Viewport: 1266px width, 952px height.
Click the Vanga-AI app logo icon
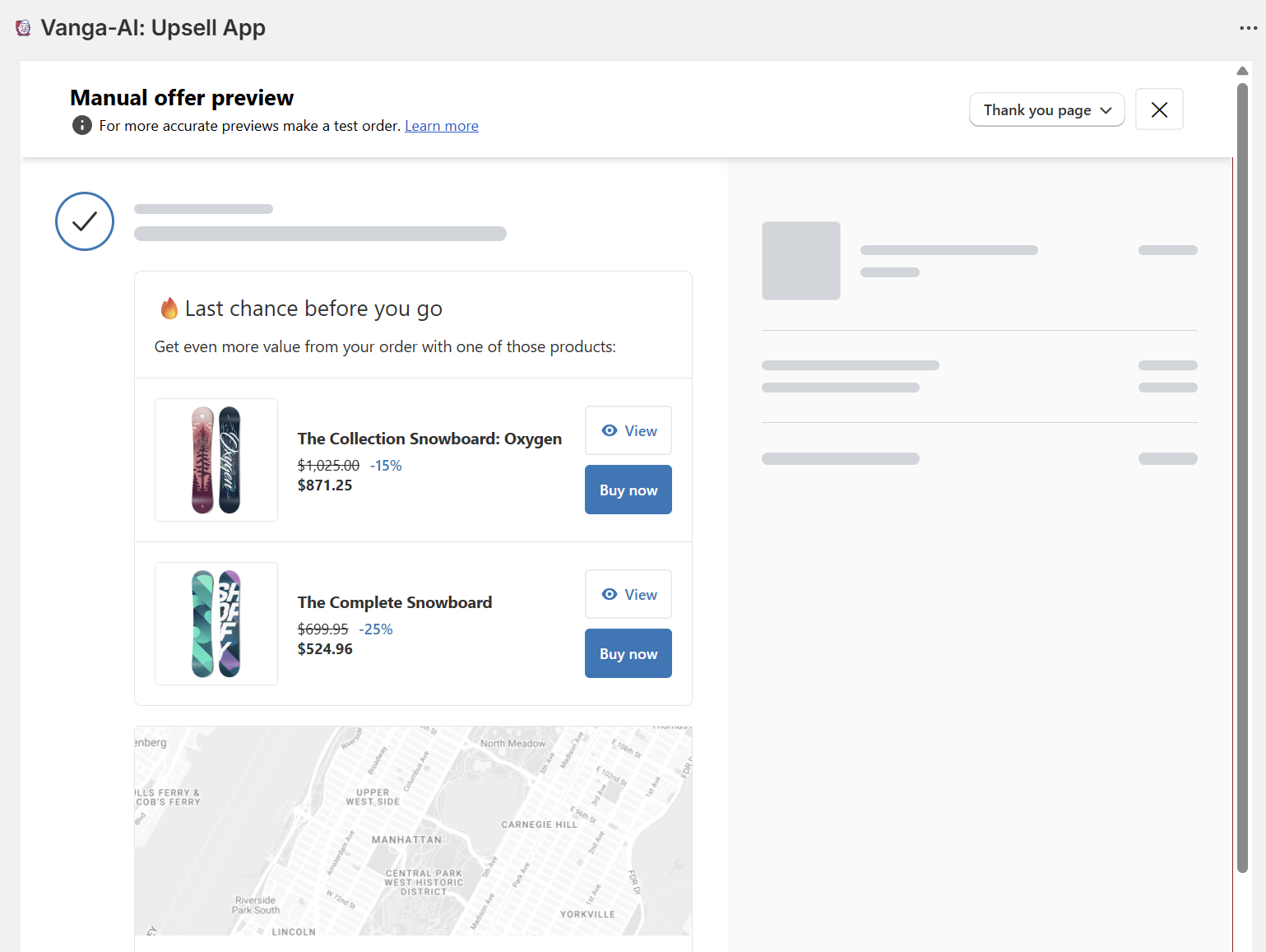23,28
